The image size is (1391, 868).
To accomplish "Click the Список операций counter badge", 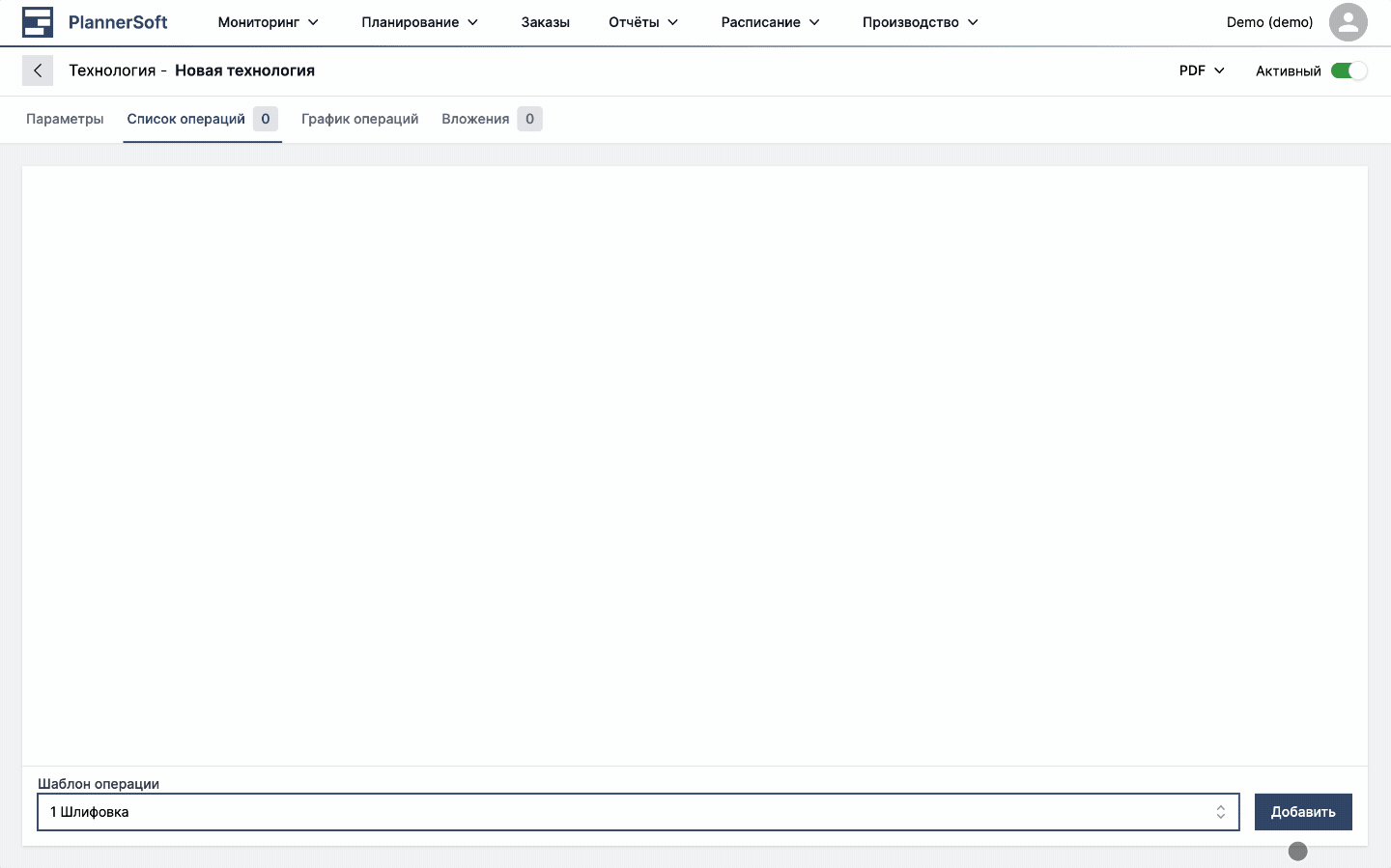I will [266, 119].
